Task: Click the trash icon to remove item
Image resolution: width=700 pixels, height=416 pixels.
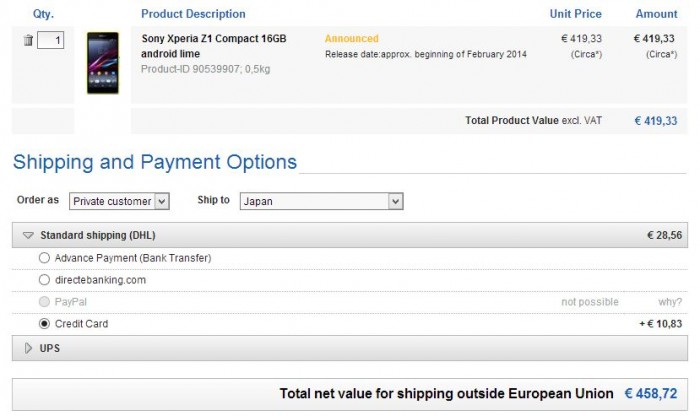Action: (28, 40)
